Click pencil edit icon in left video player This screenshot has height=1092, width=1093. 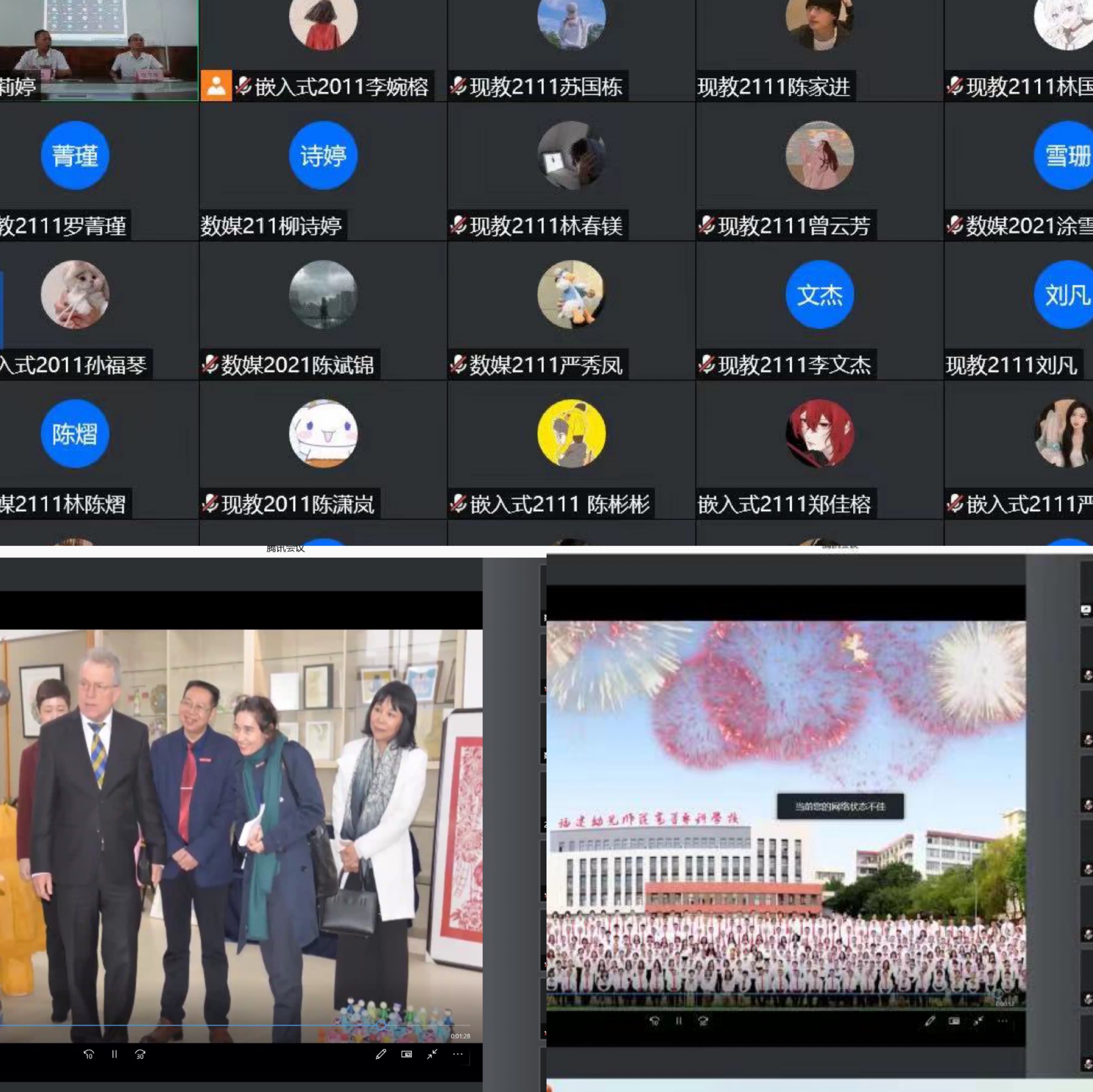pos(381,1054)
